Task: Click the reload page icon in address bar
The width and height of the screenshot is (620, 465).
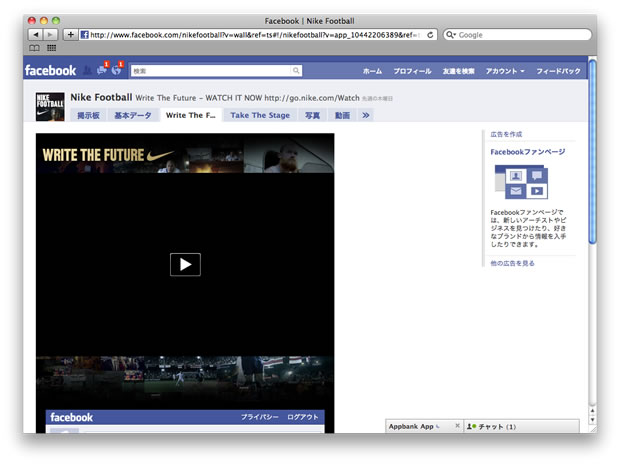Action: tap(430, 35)
